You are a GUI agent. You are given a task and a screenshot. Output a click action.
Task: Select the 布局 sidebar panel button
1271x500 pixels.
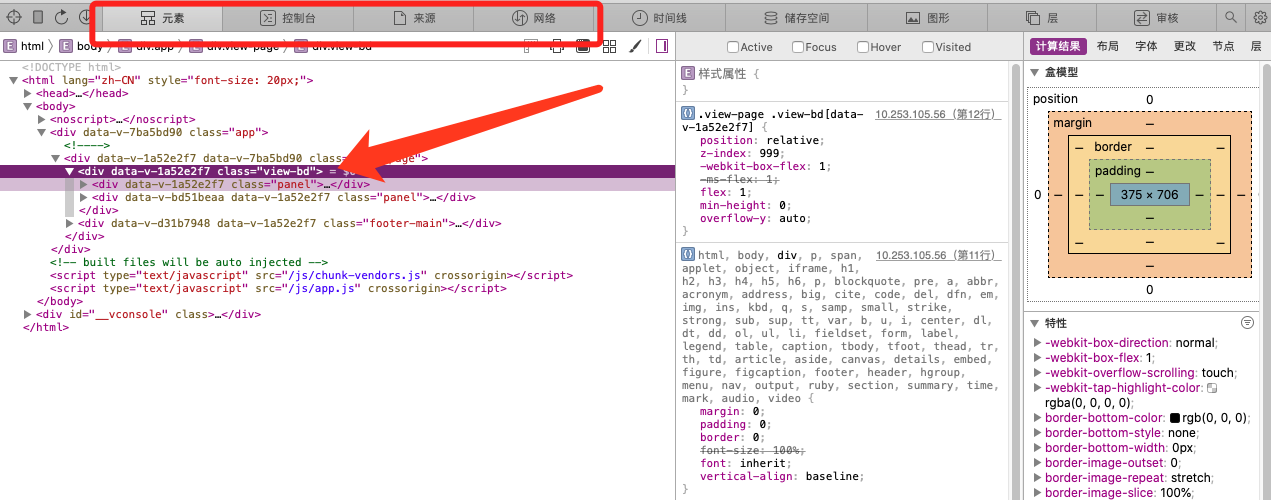tap(1107, 46)
